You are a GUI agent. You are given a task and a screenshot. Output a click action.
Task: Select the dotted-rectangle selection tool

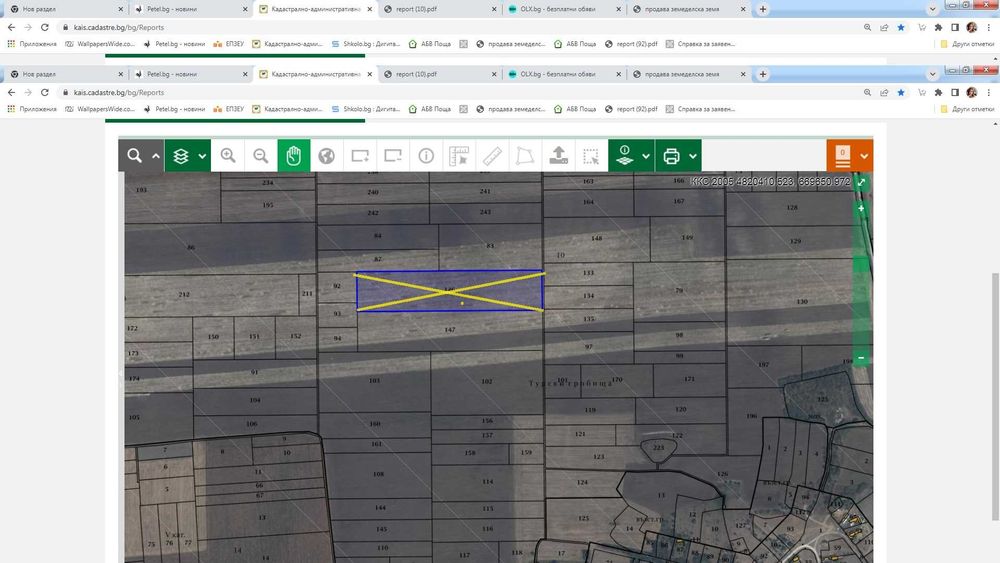click(591, 156)
